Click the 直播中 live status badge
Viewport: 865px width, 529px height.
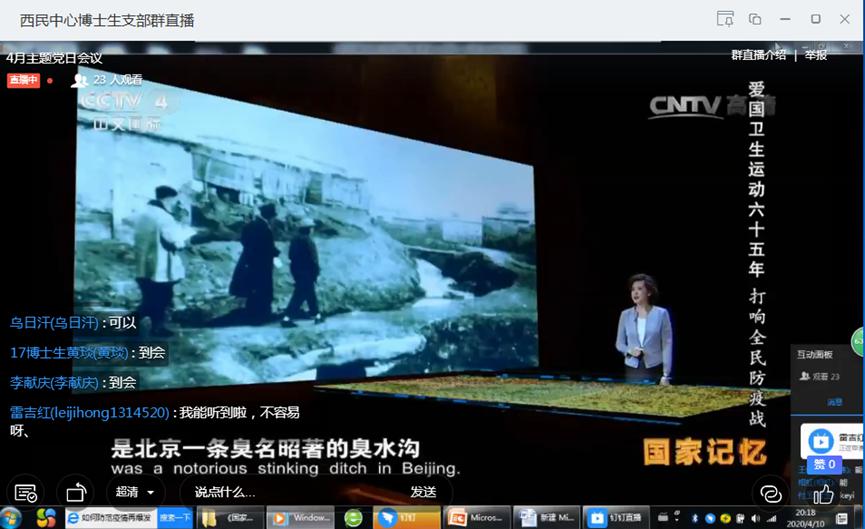tap(23, 80)
